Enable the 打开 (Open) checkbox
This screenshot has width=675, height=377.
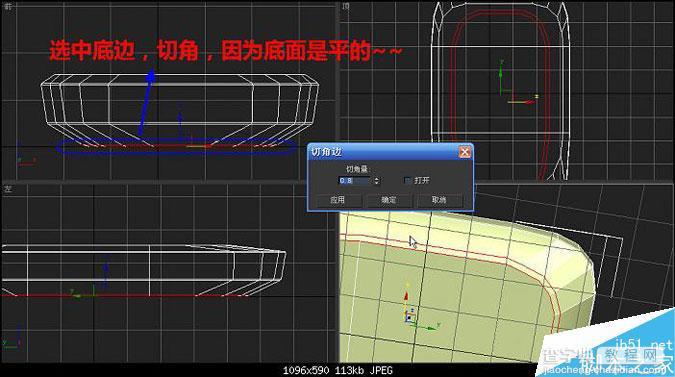click(407, 180)
